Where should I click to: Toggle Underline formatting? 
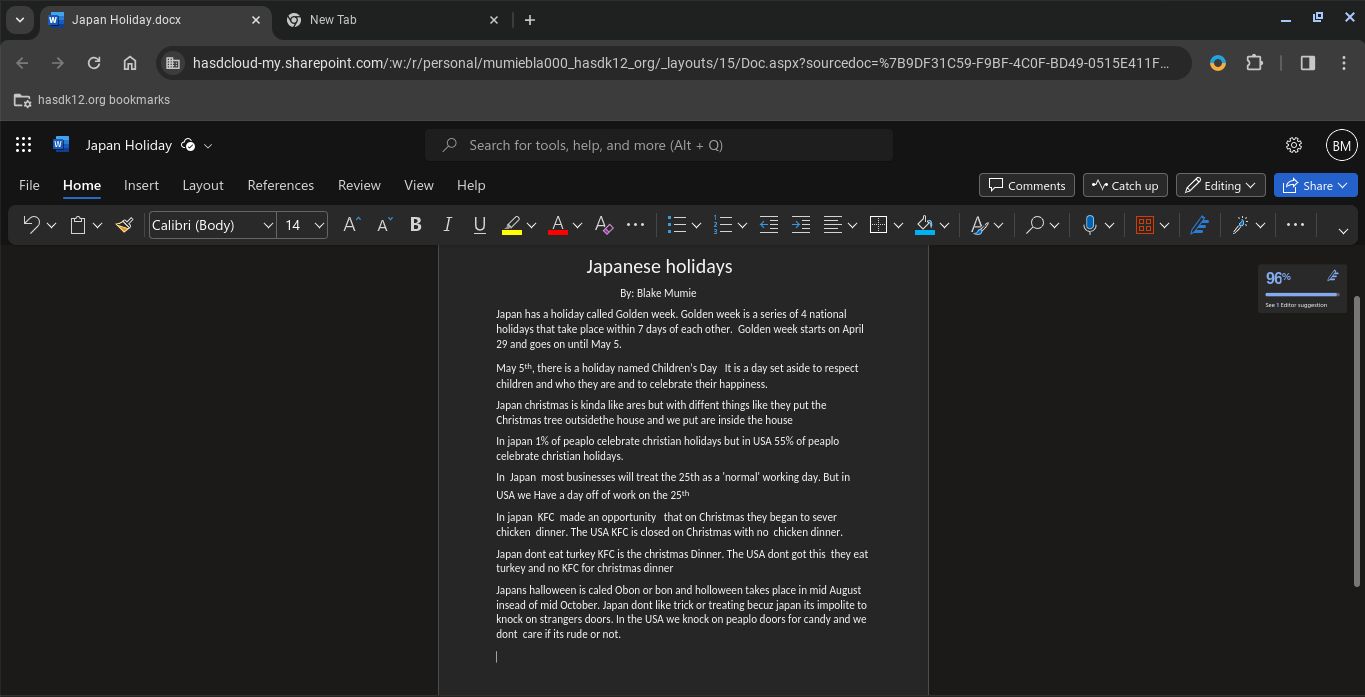coord(479,225)
